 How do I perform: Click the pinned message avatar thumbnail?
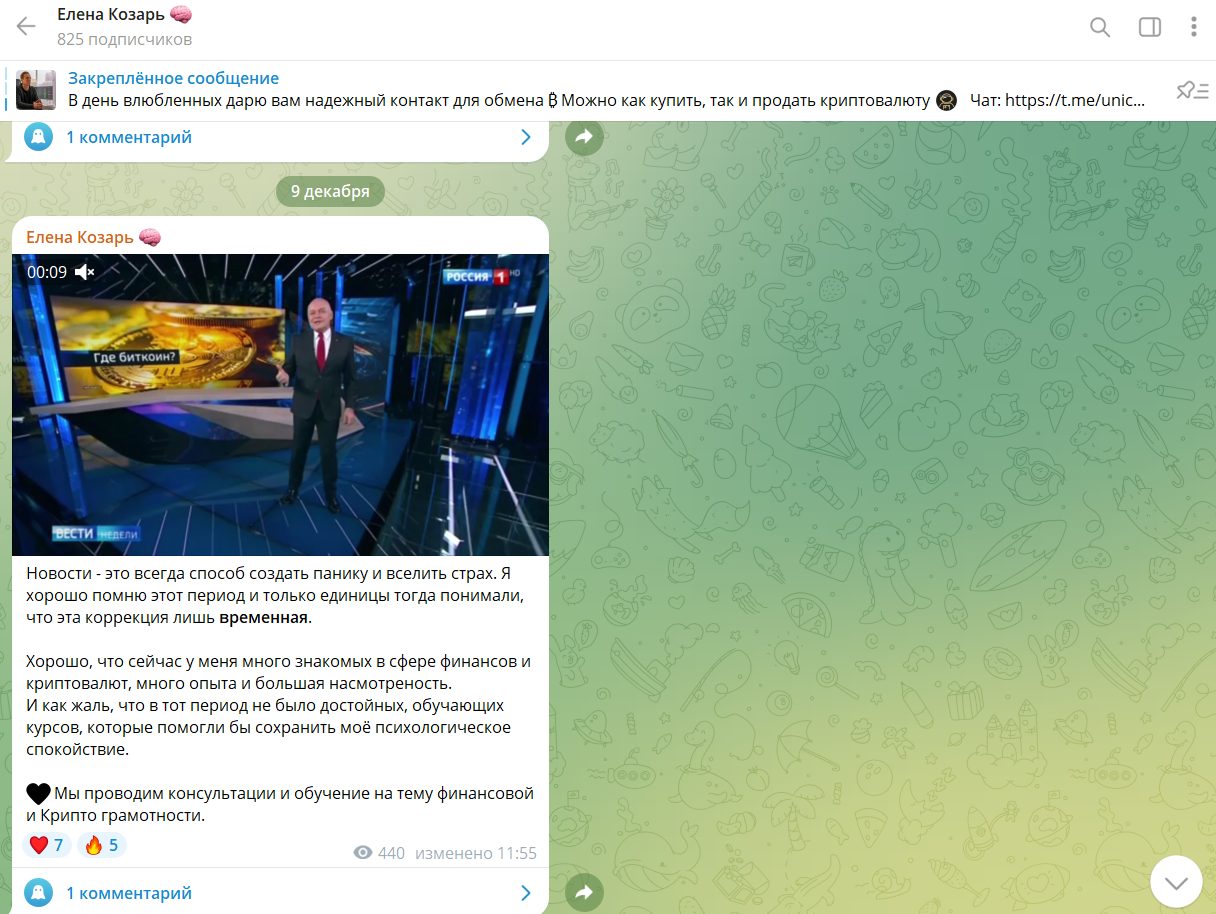pyautogui.click(x=36, y=90)
